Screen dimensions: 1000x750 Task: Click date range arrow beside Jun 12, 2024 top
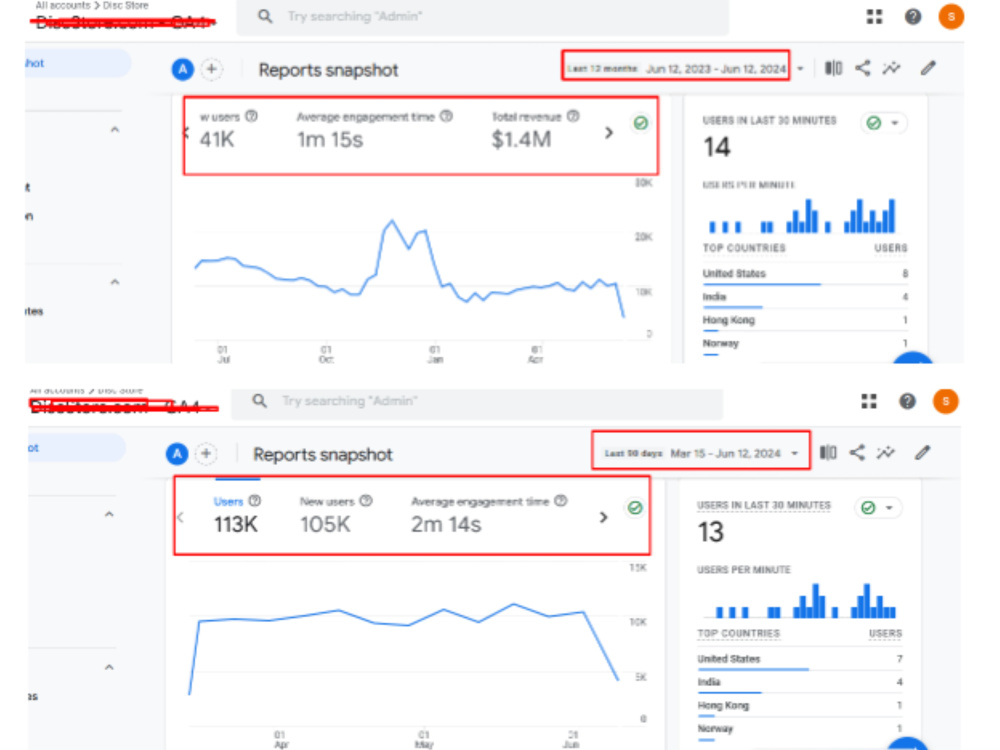(x=800, y=69)
